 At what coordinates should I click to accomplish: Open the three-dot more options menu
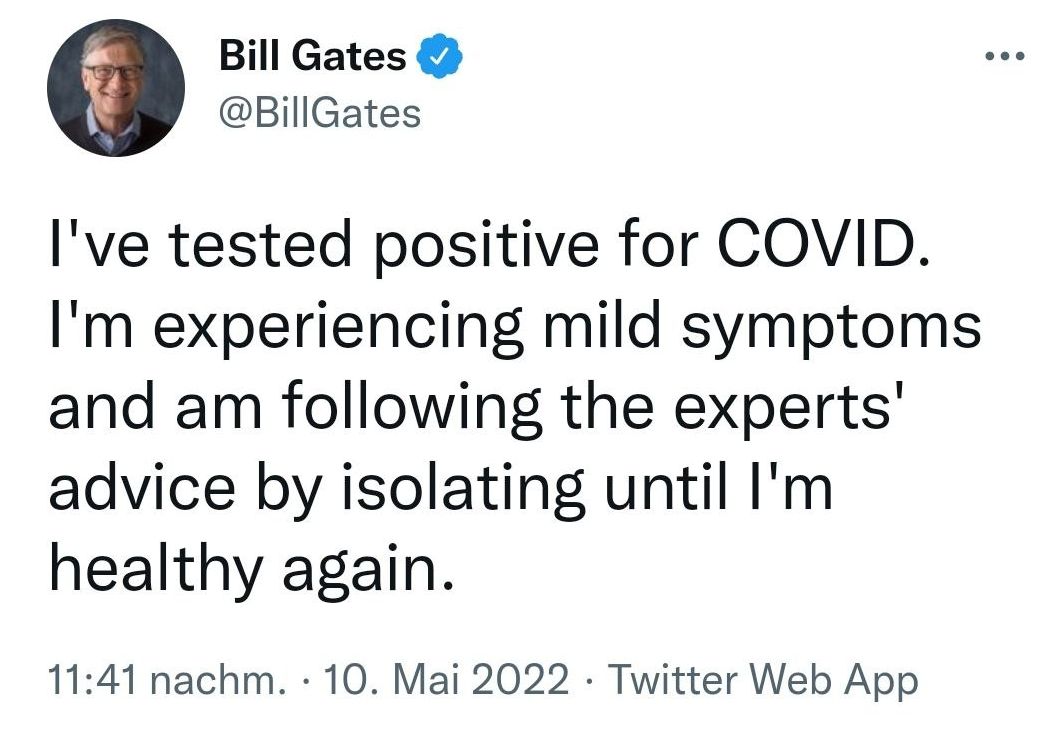click(1004, 56)
